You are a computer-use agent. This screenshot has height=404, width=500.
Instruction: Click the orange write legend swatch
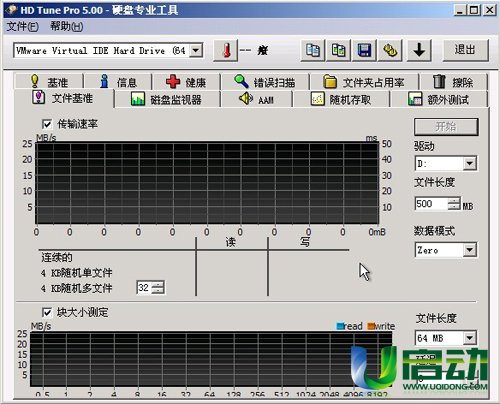click(x=371, y=326)
